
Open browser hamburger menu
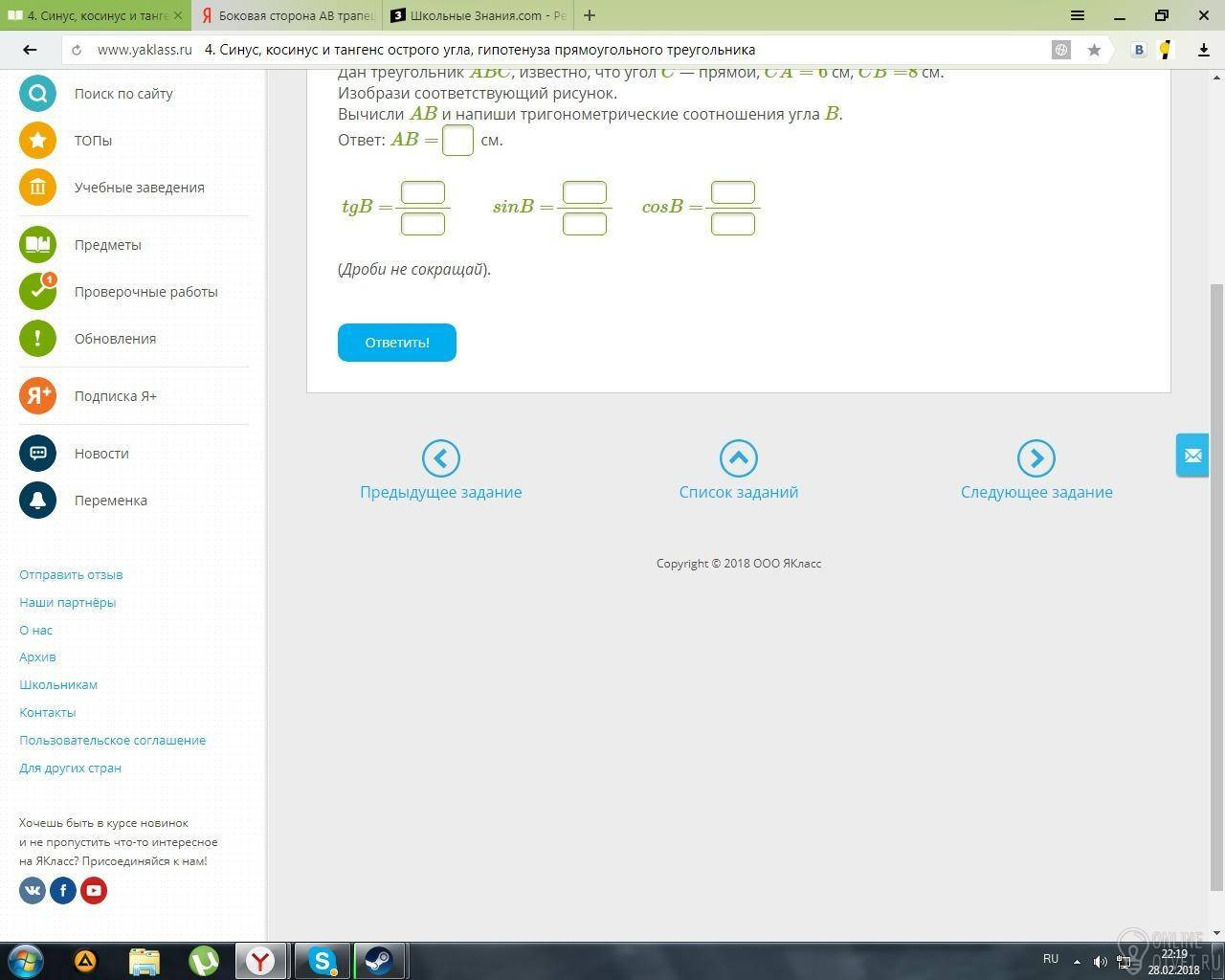[1078, 15]
